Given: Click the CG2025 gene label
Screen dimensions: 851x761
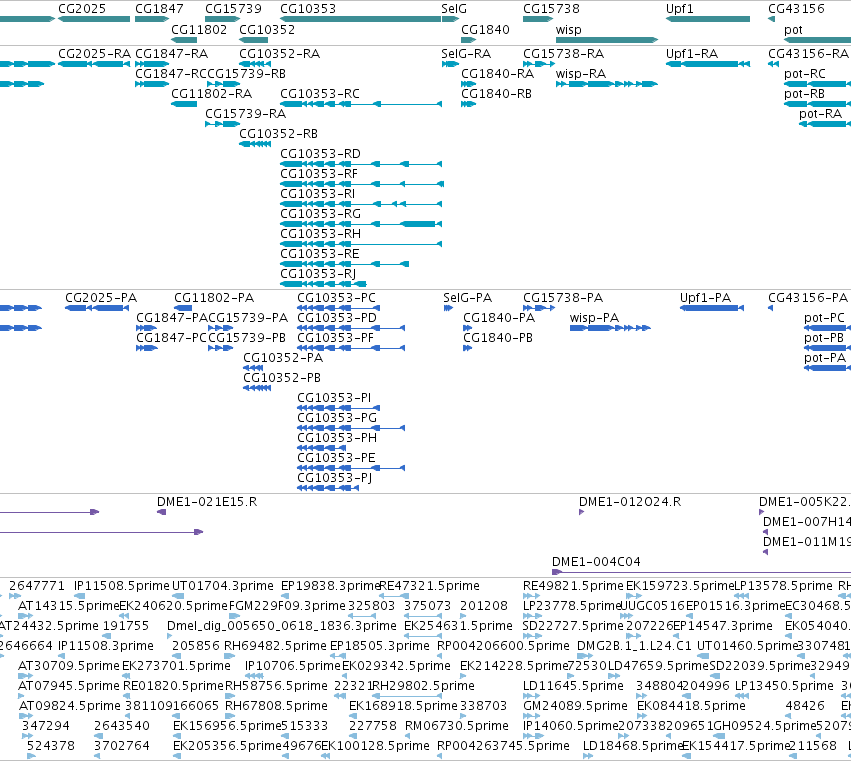Looking at the screenshot, I should click(82, 9).
